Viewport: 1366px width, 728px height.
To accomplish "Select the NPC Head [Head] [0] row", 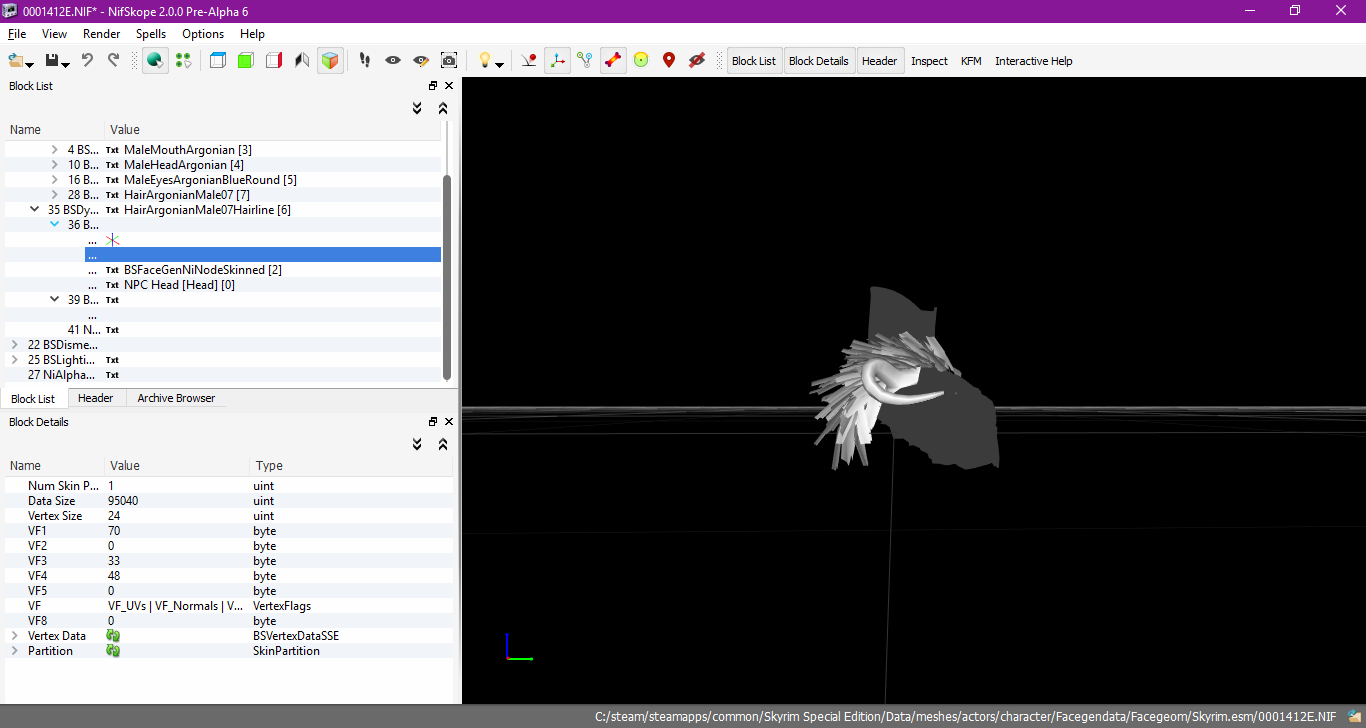I will click(x=263, y=285).
